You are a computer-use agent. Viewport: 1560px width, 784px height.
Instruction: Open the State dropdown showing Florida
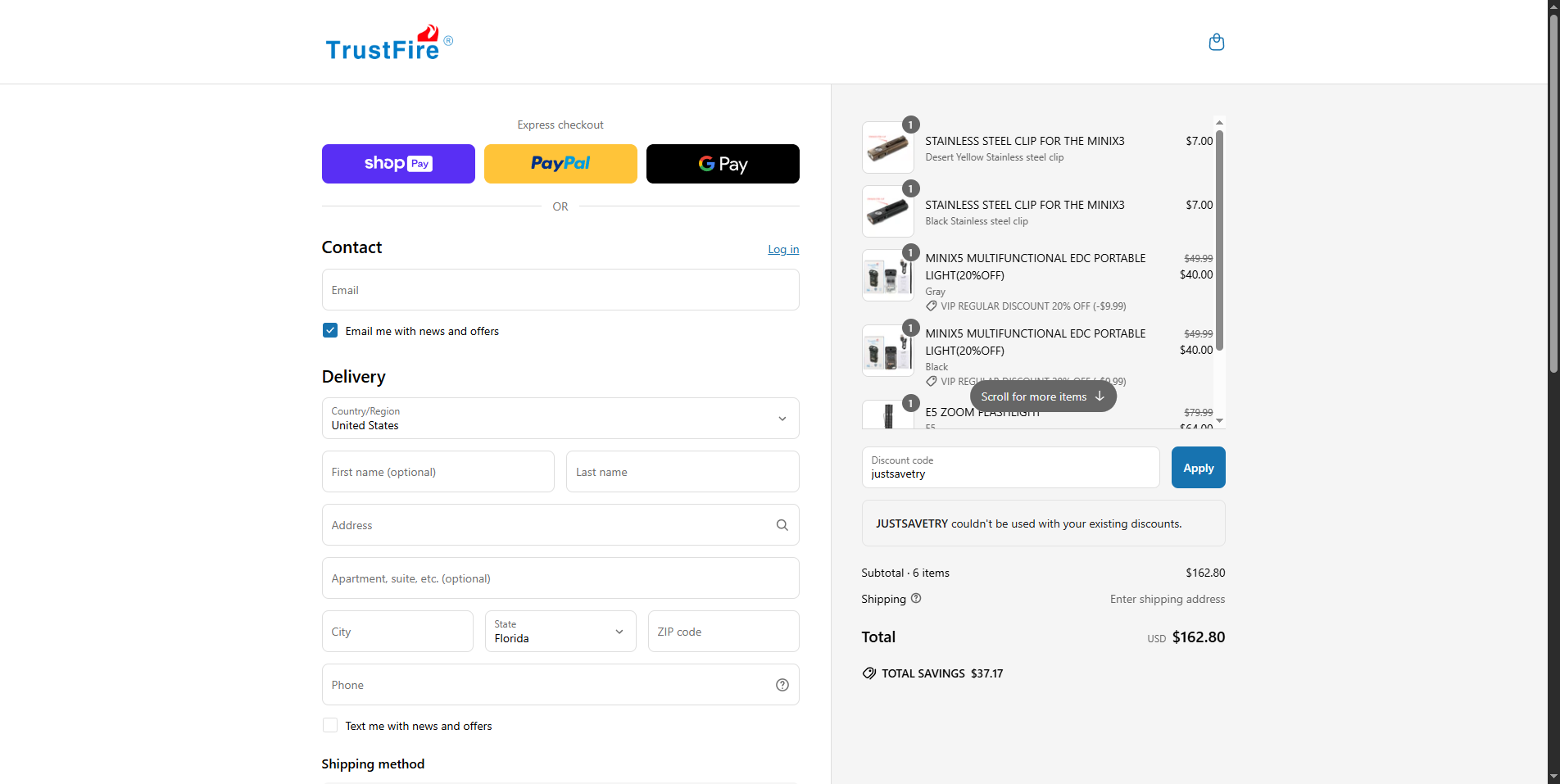tap(560, 632)
